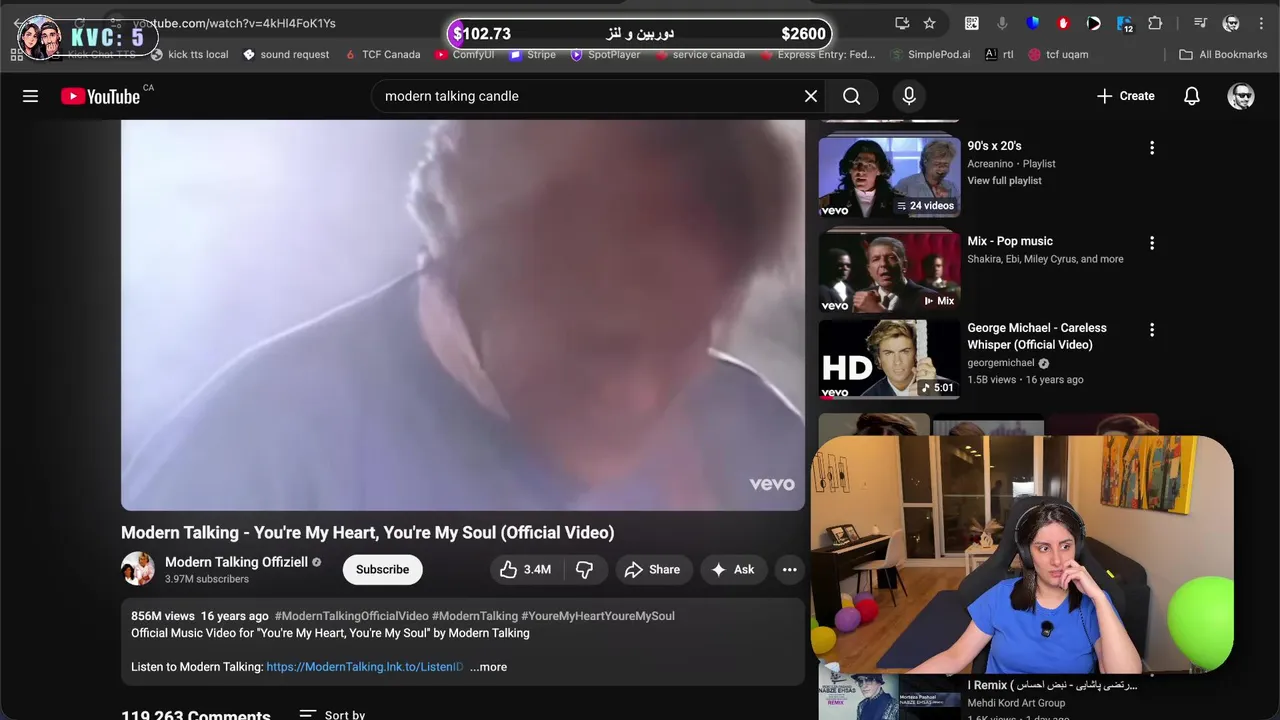This screenshot has height=720, width=1280.
Task: Open TCF Canada bookmark
Action: pos(382,54)
